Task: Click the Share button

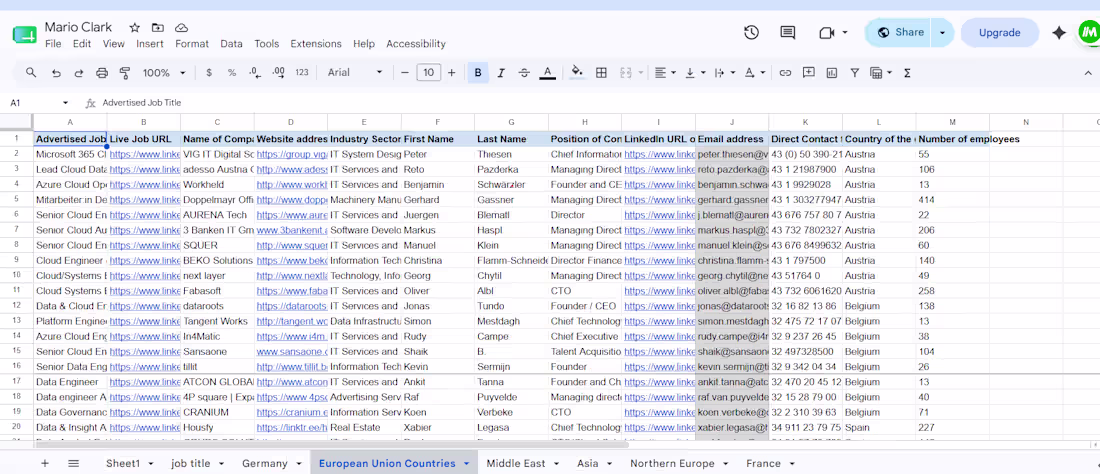Action: pos(899,32)
